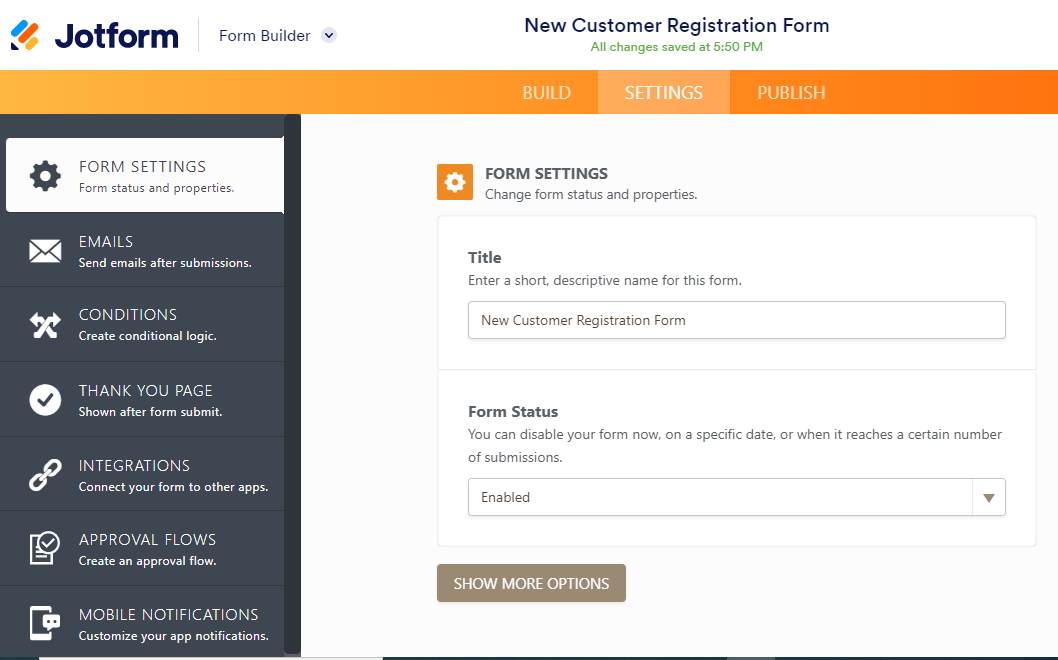Go to the Publish tab
The width and height of the screenshot is (1058, 660).
pyautogui.click(x=791, y=92)
